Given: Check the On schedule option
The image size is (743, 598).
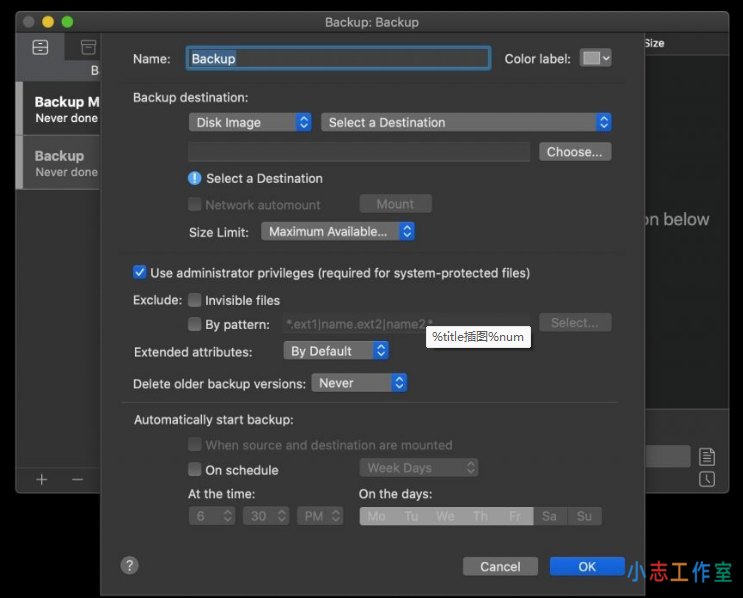Looking at the screenshot, I should coord(195,470).
